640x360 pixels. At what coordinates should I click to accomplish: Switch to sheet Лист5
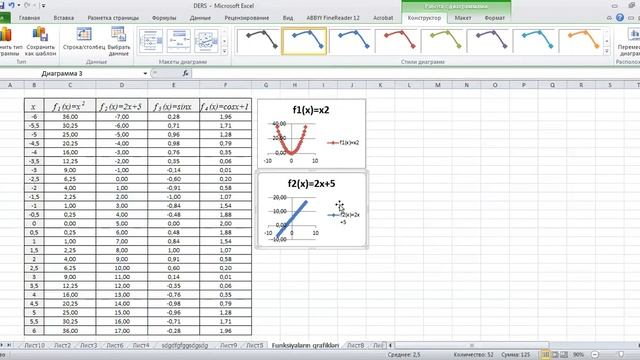pyautogui.click(x=255, y=345)
